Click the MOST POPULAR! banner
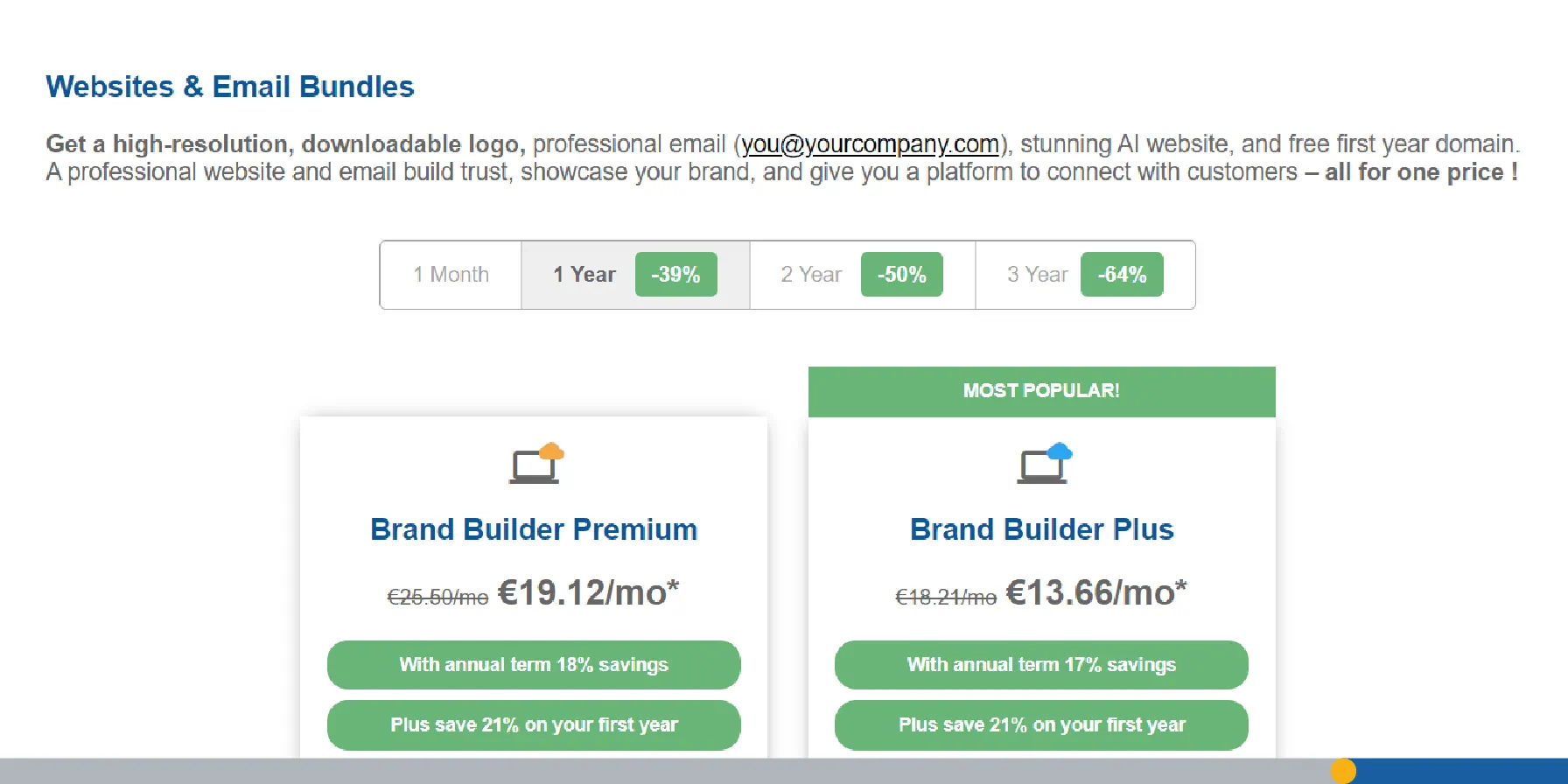This screenshot has width=1568, height=784. (x=1041, y=391)
